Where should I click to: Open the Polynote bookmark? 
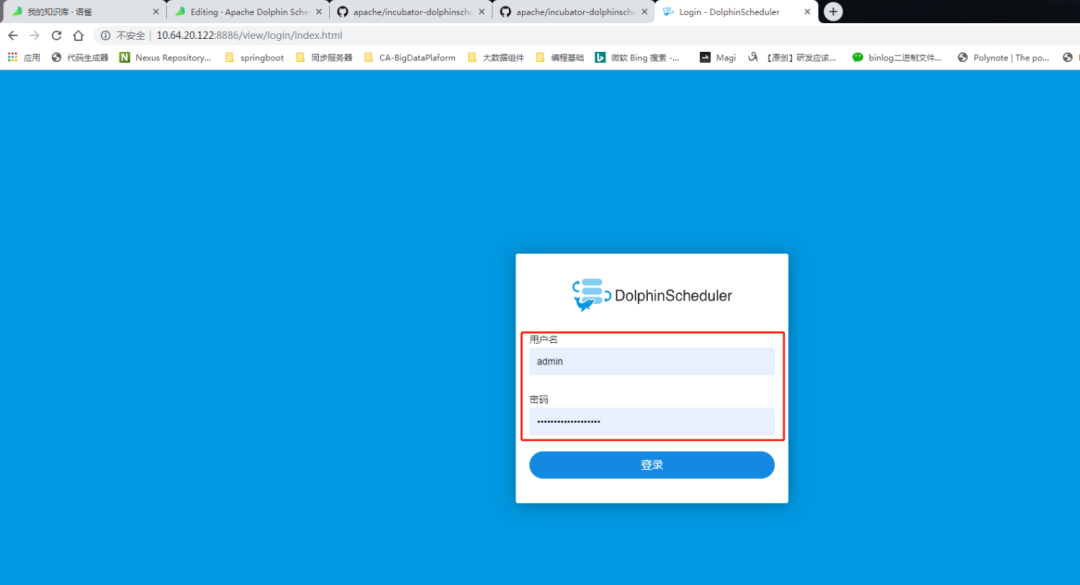[1004, 58]
